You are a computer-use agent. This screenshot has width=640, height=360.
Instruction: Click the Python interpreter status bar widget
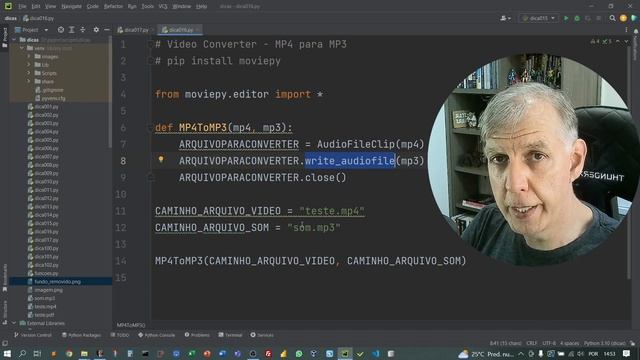[604, 343]
